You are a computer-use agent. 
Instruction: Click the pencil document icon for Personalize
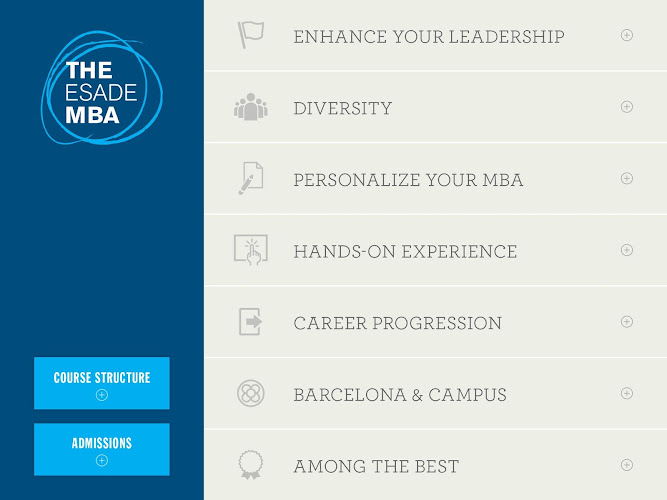coord(250,178)
